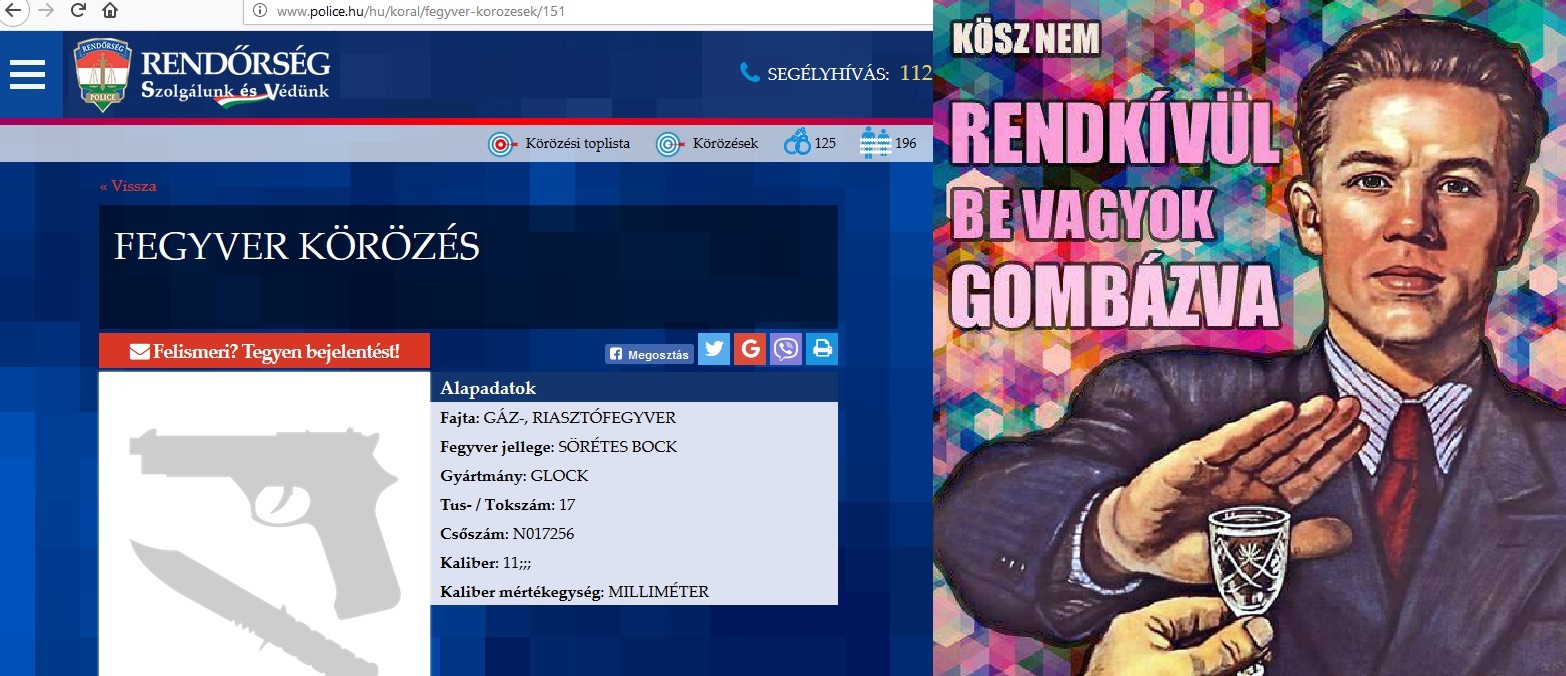Open the people icon showing 196
Viewport: 1566px width, 676px height.
[875, 143]
